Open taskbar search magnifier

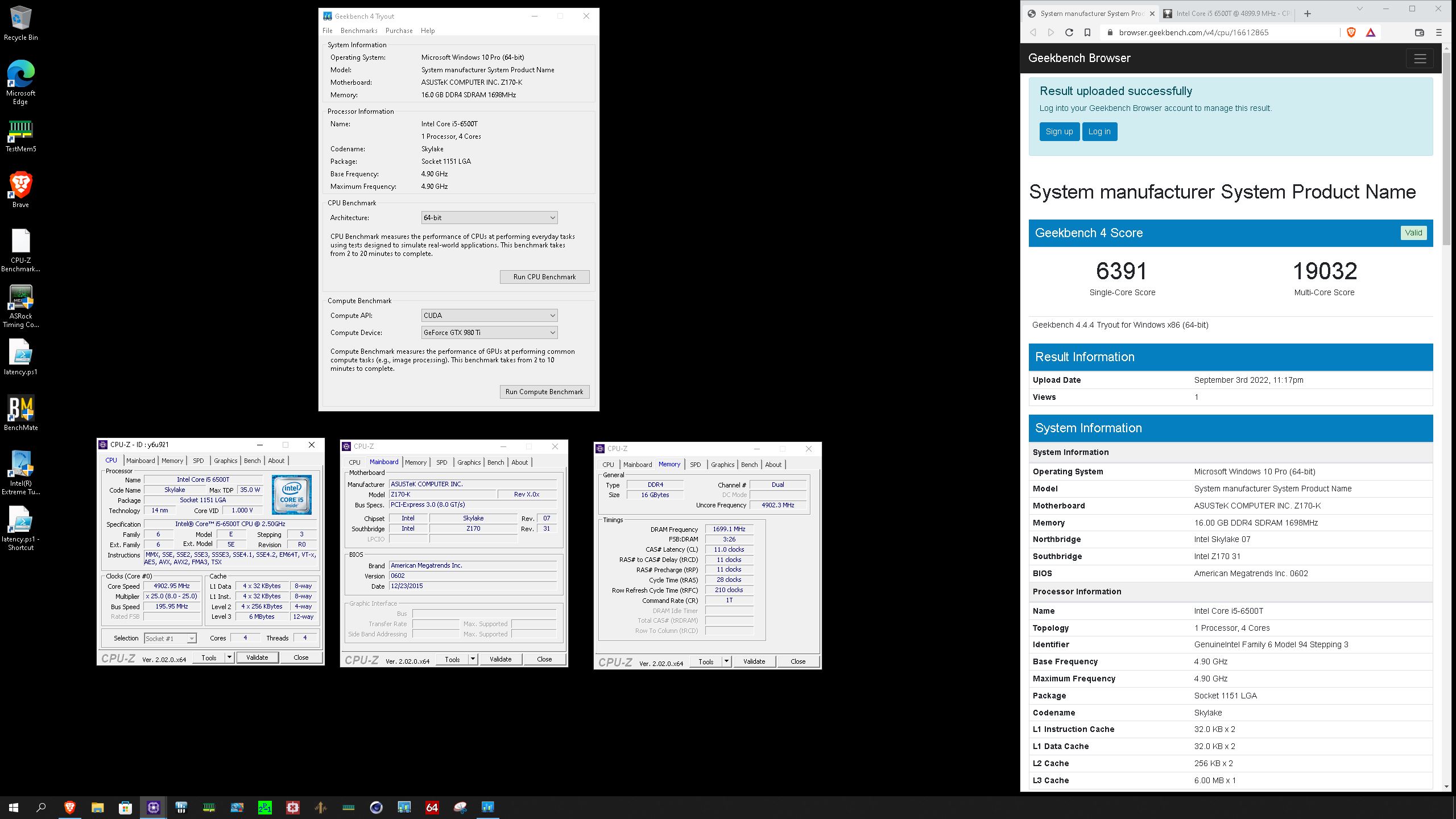click(41, 807)
